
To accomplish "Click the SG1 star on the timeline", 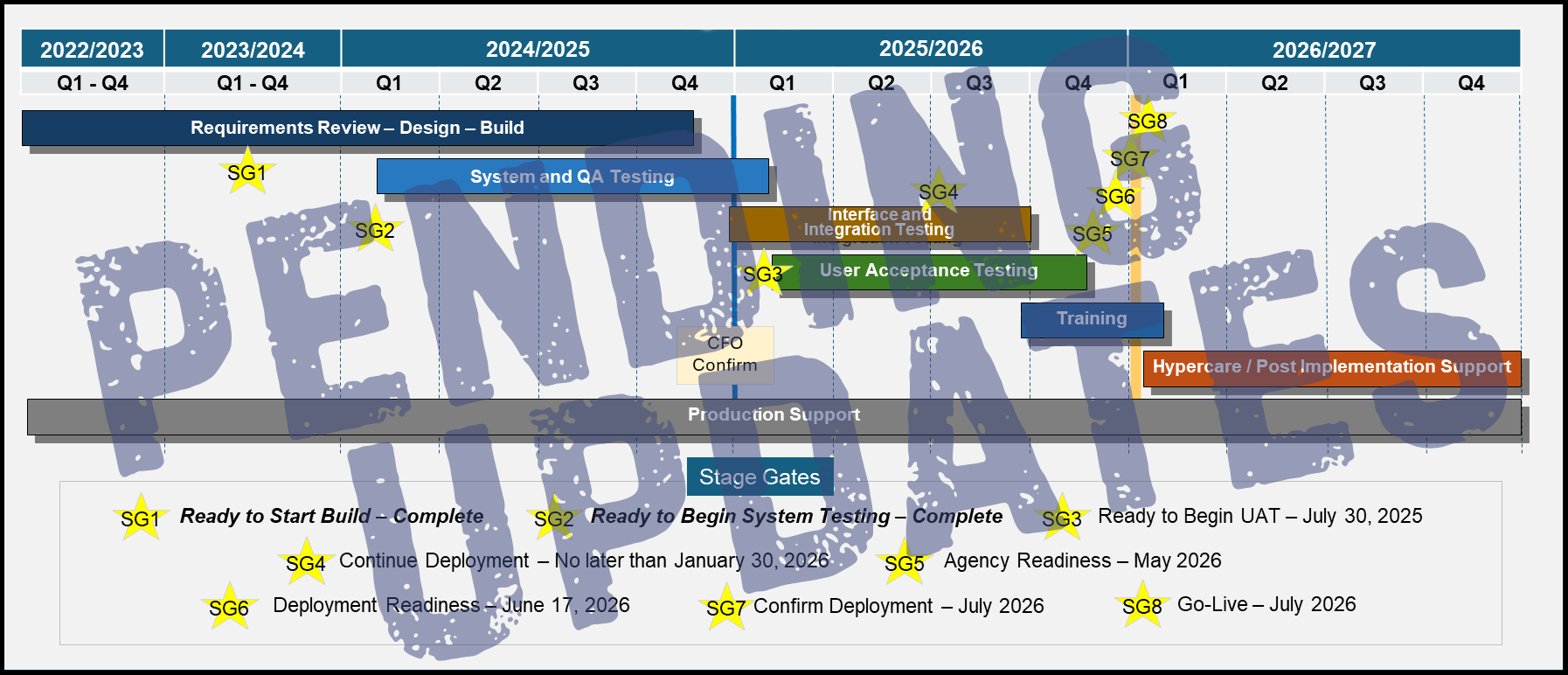I will click(246, 171).
